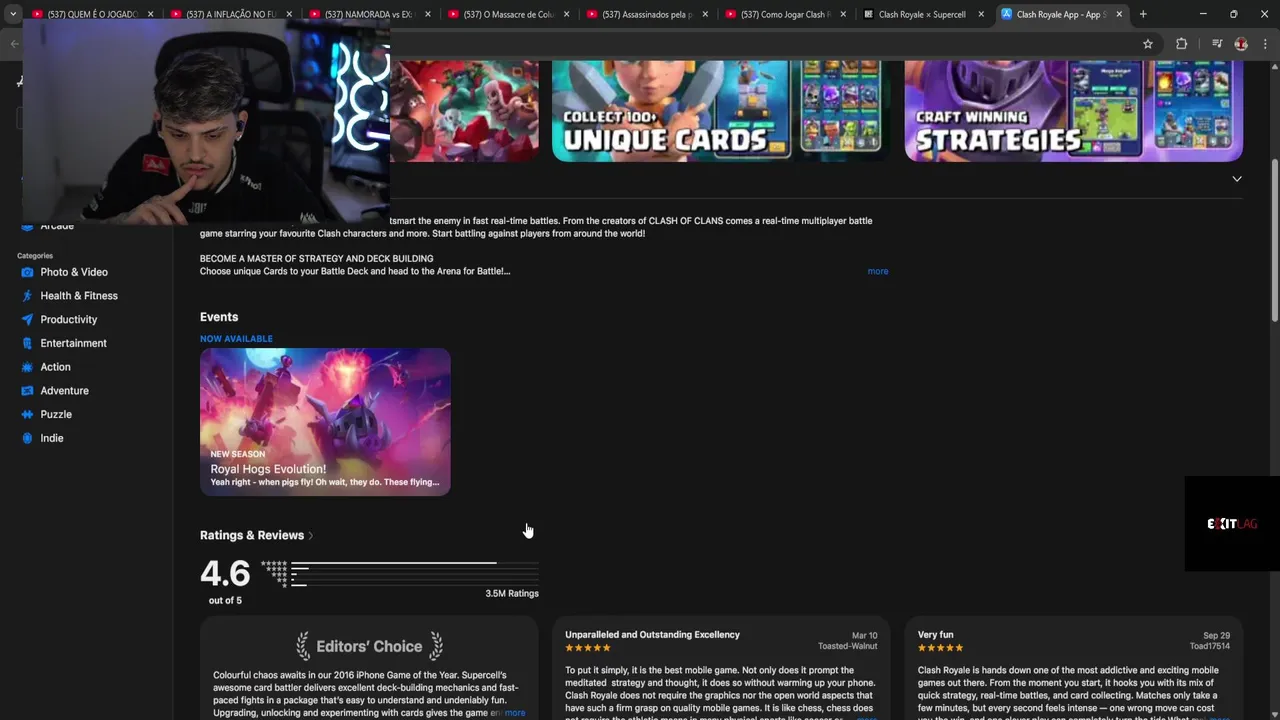Click the page vertical scrollbar thumb
The width and height of the screenshot is (1280, 720).
(x=1275, y=240)
